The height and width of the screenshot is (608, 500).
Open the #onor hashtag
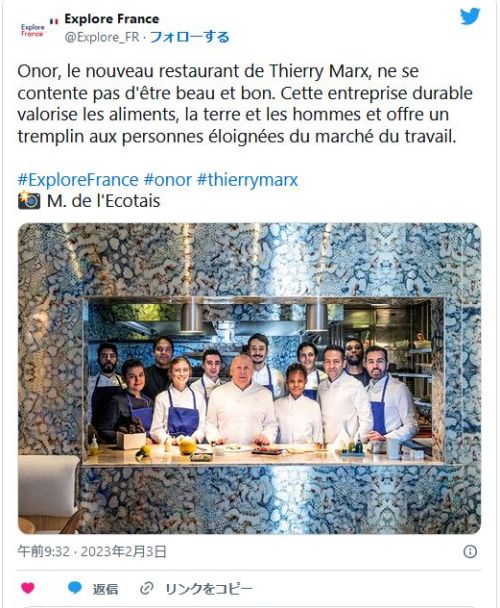[168, 180]
